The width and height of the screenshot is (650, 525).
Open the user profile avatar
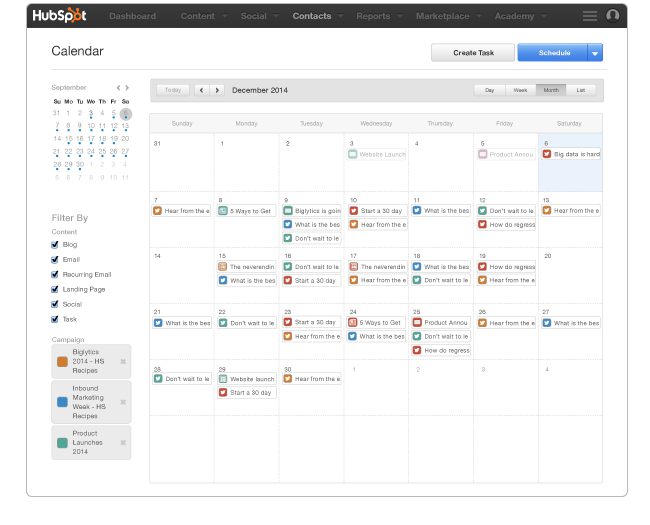613,16
